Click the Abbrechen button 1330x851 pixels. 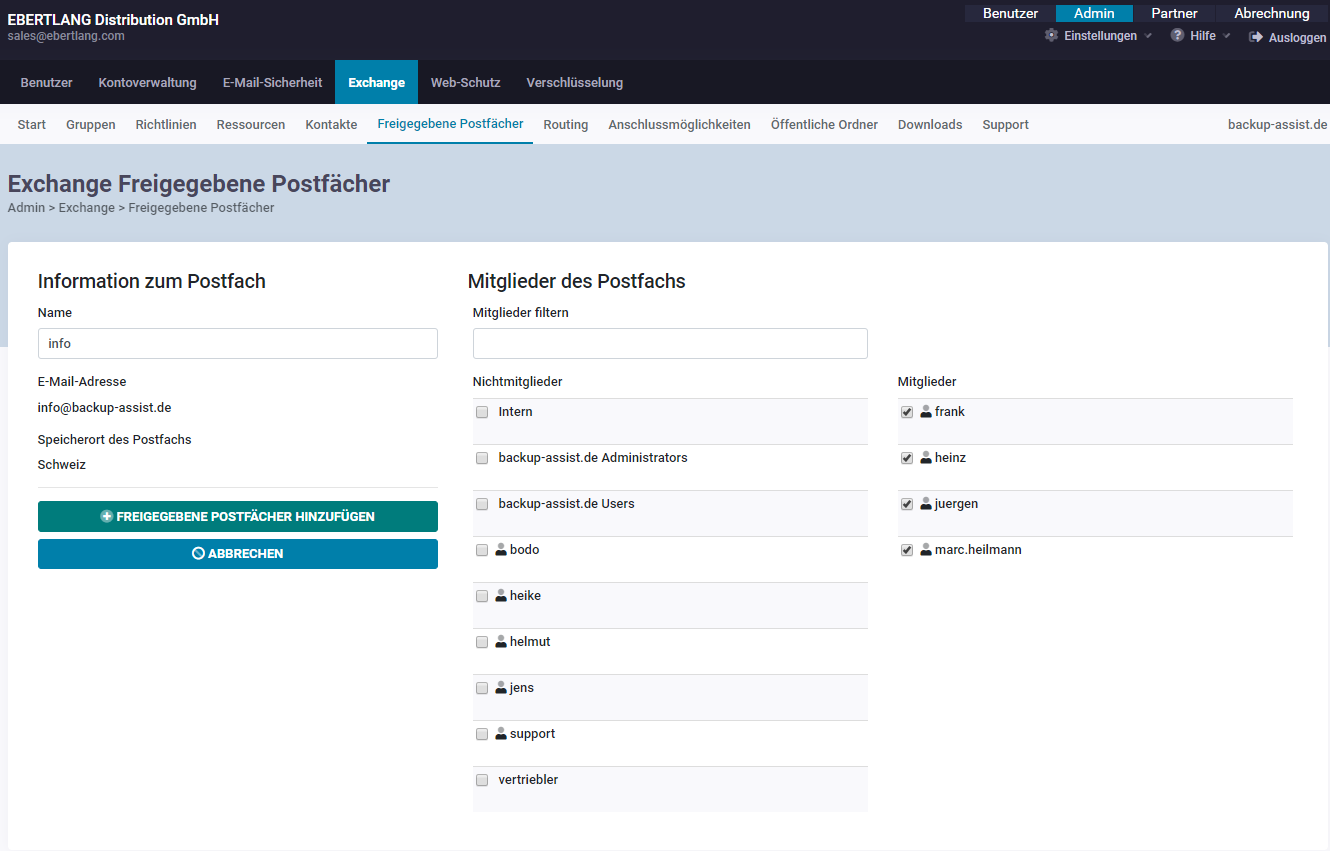238,554
